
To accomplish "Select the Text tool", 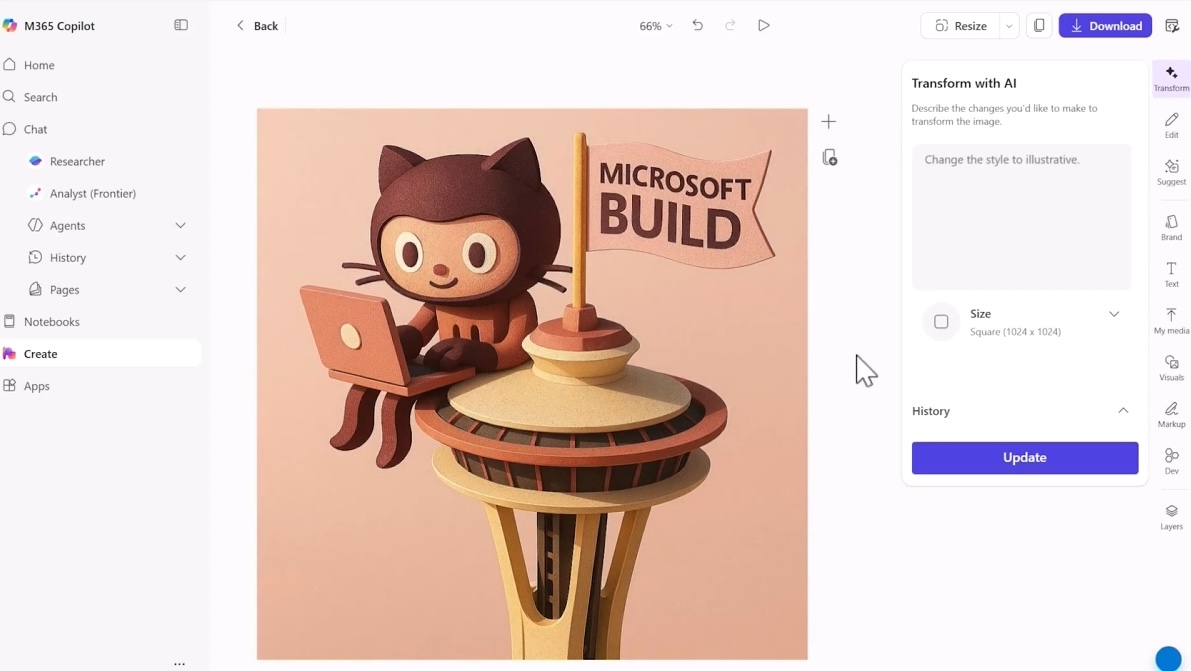I will point(1171,274).
